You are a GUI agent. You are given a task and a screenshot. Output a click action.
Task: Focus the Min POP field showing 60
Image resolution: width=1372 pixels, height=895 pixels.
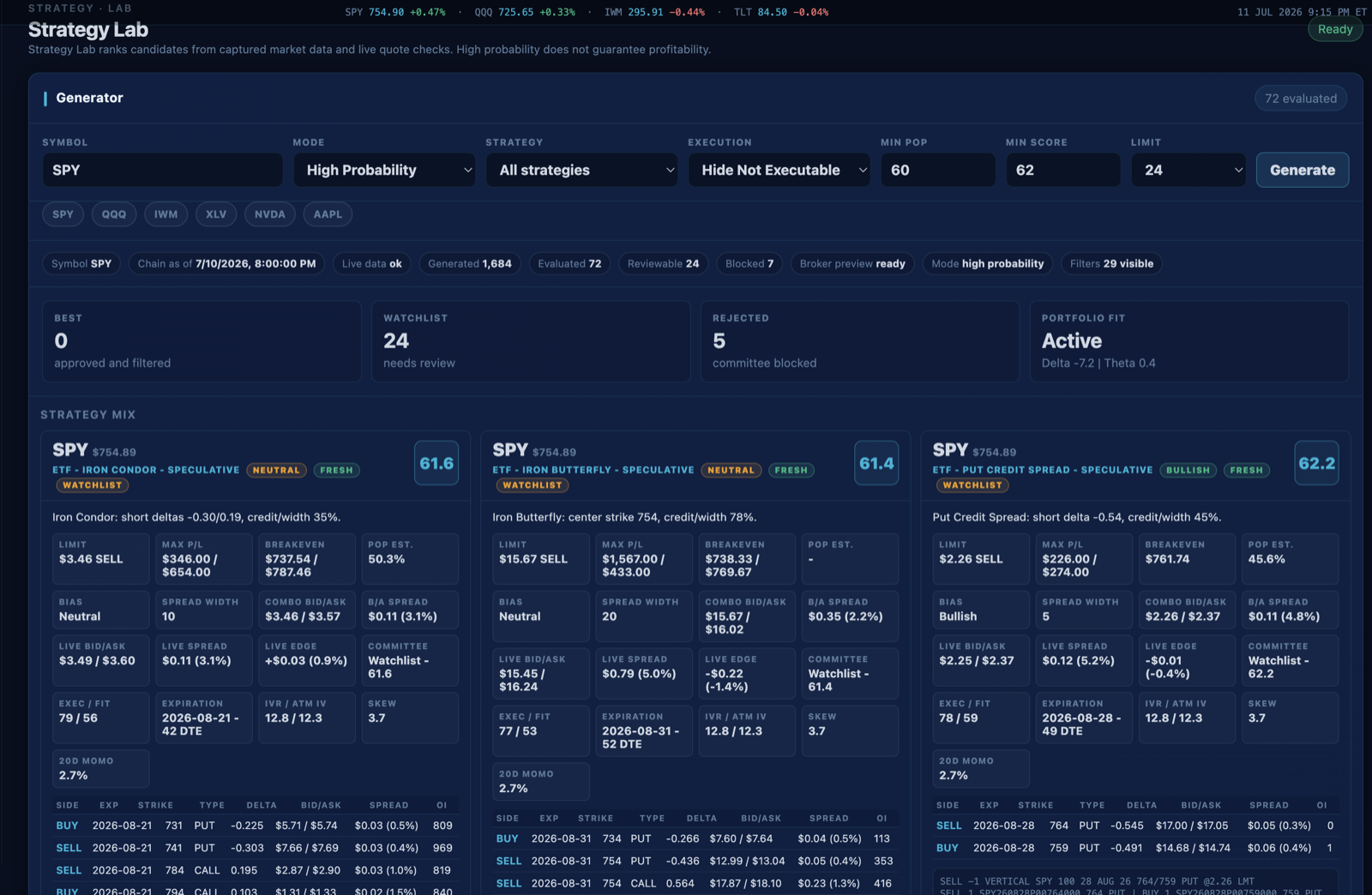point(938,170)
